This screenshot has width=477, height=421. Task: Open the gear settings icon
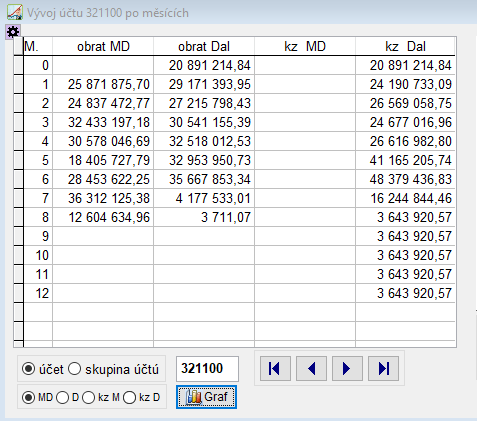pos(13,32)
